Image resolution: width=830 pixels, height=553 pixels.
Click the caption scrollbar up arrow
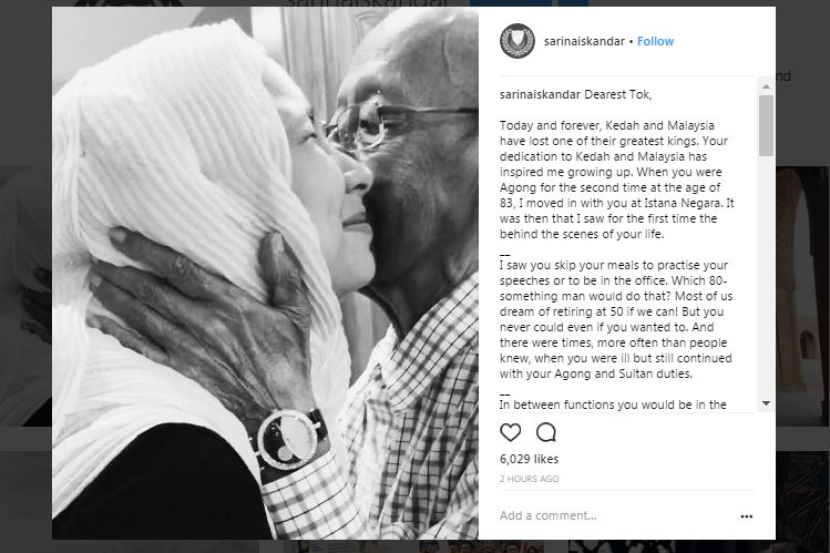(x=766, y=86)
